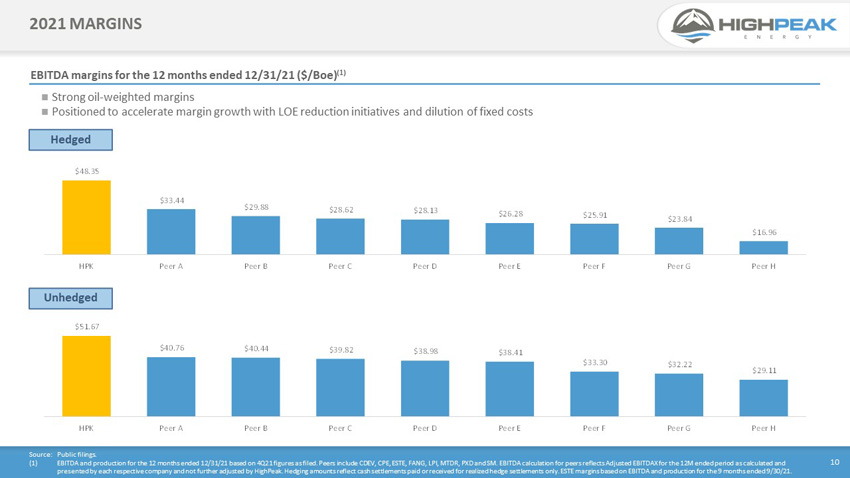850x478 pixels.
Task: Click the Hedged label box
Action: pyautogui.click(x=70, y=140)
